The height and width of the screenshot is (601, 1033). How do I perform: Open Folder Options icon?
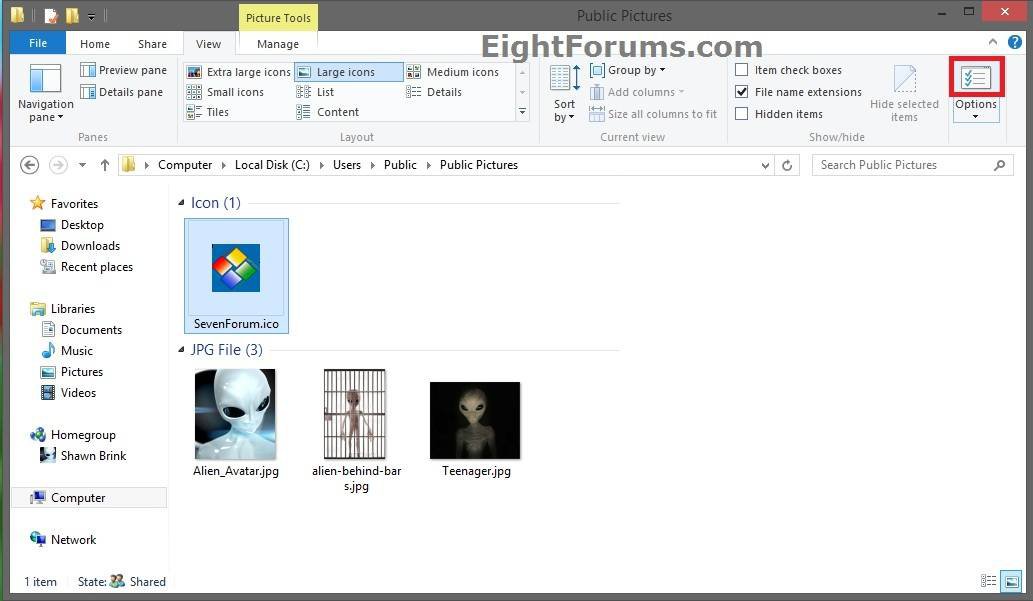[x=976, y=78]
